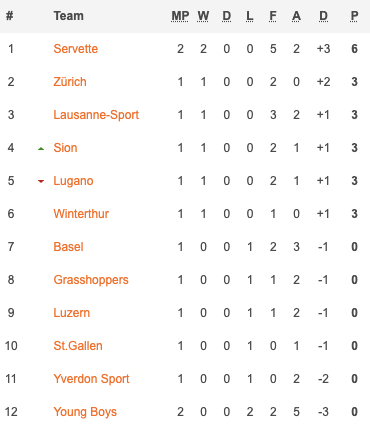
Task: Click the P points column header
Action: [x=354, y=16]
